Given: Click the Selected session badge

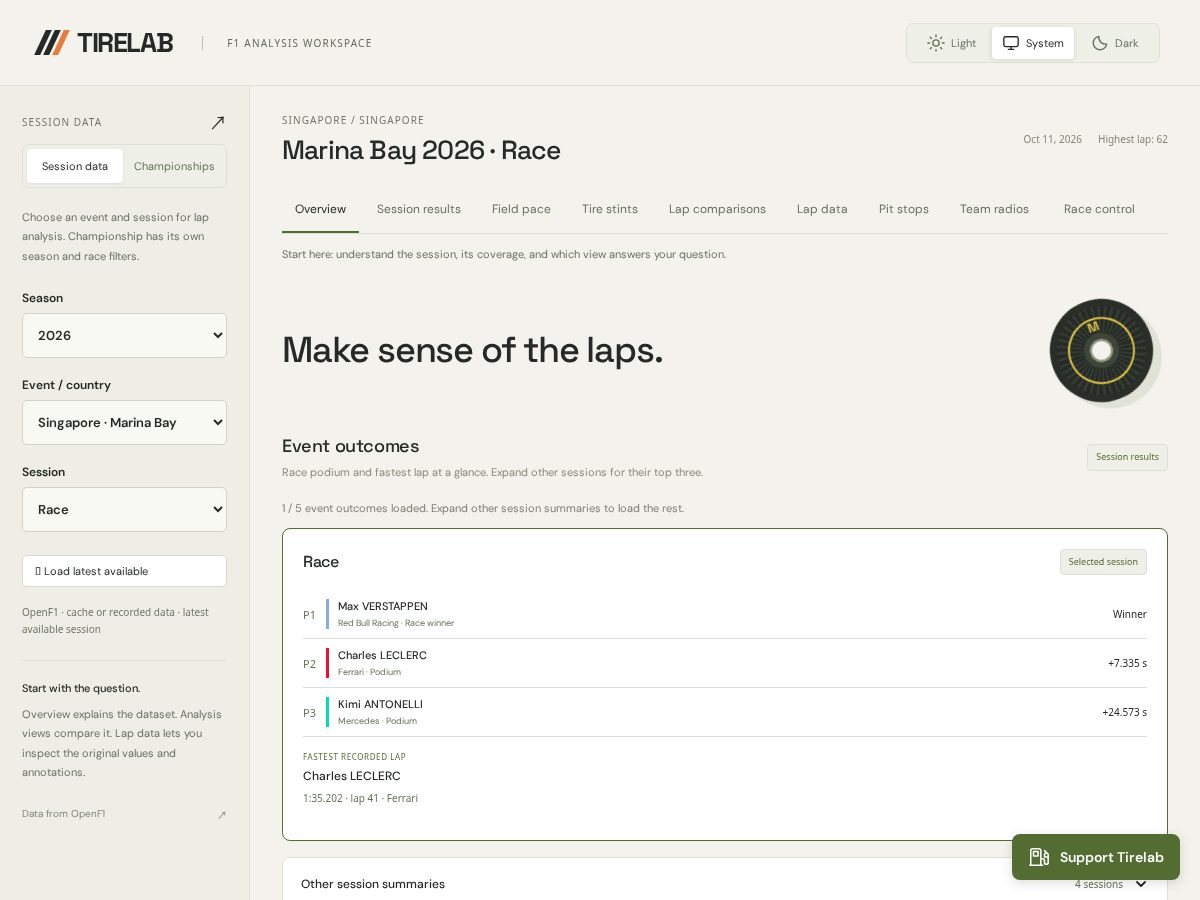Looking at the screenshot, I should (x=1103, y=562).
